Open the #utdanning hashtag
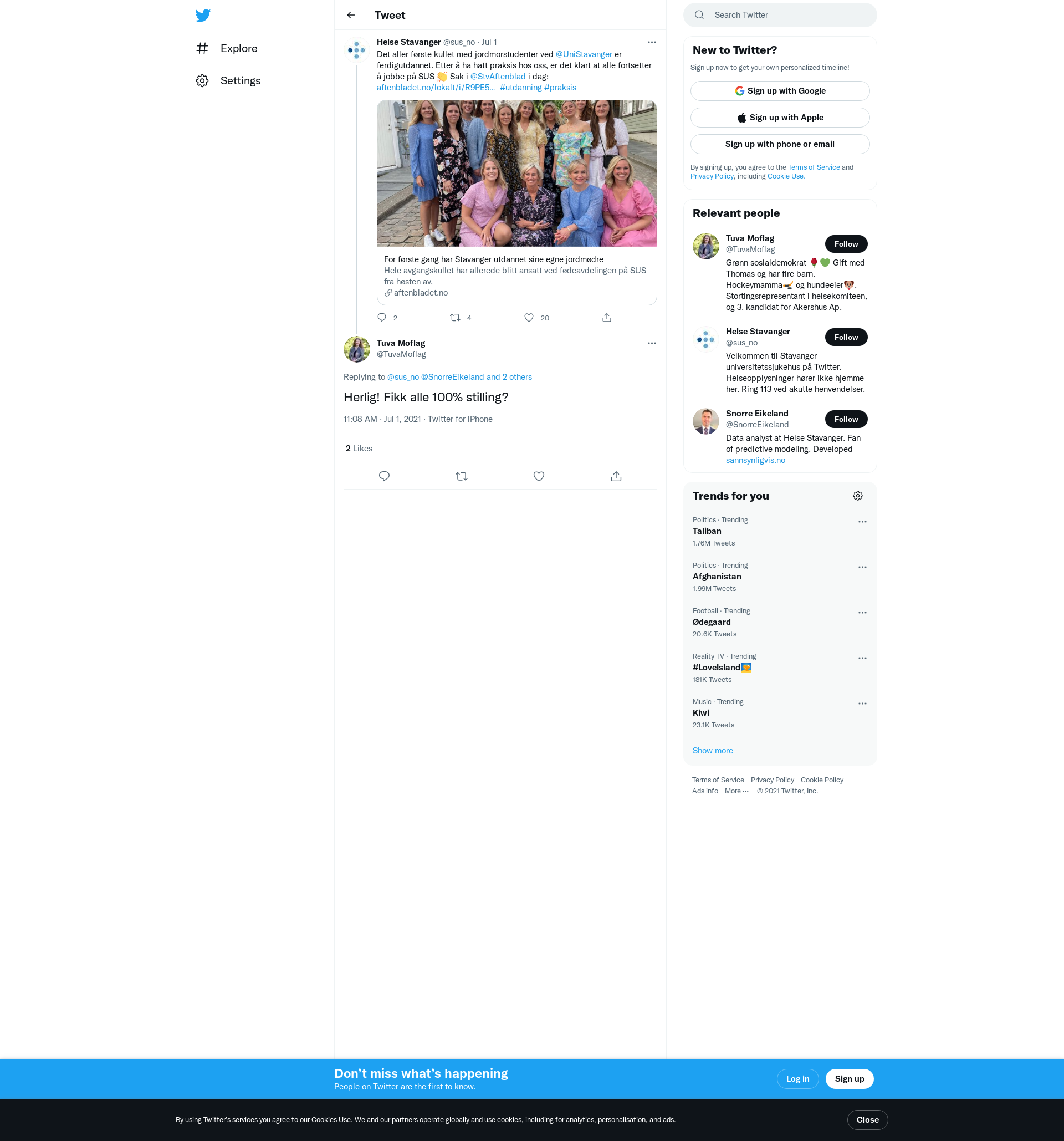Screen dimensions: 1064x1141 point(521,87)
